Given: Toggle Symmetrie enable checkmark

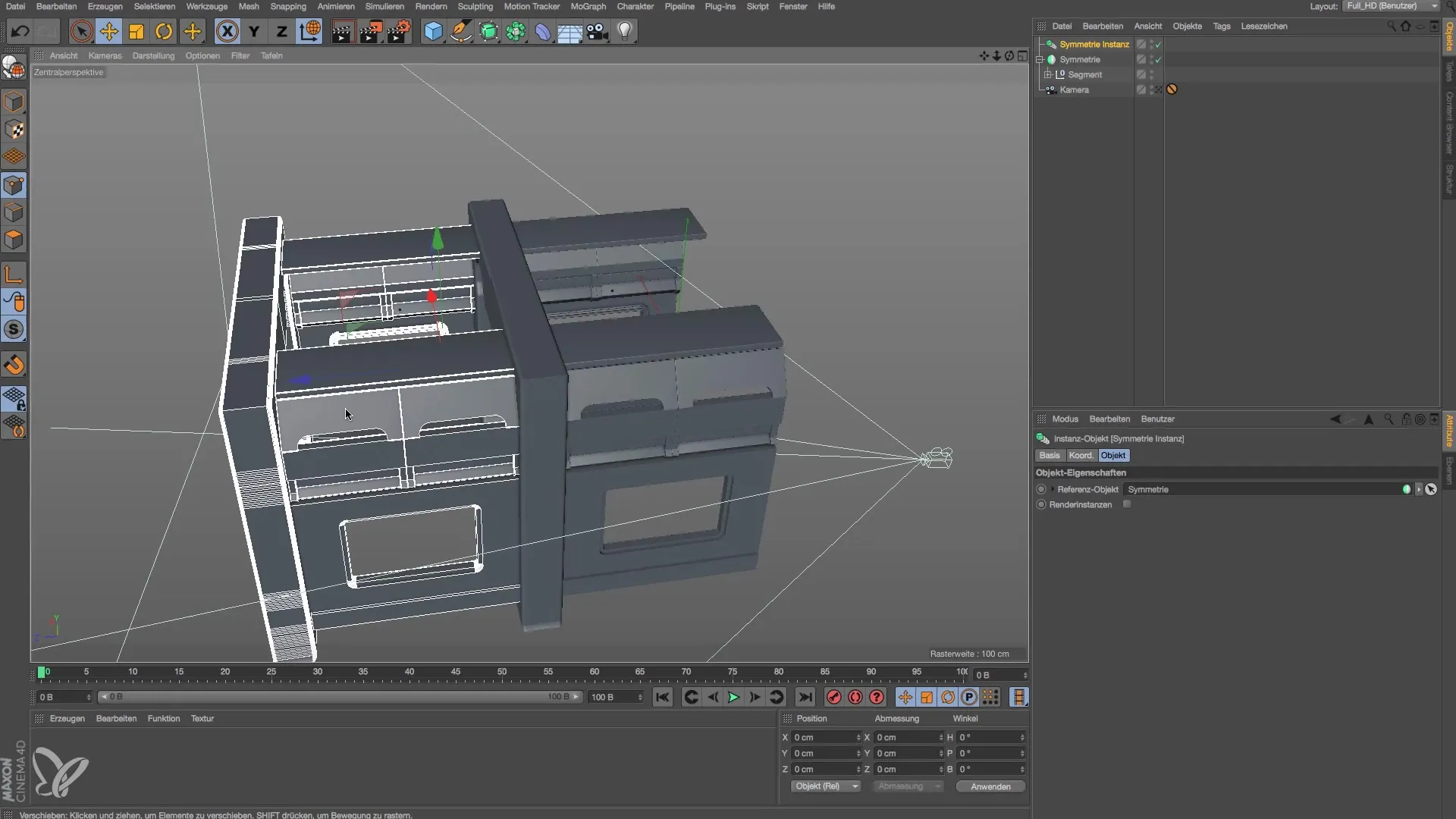Looking at the screenshot, I should [x=1159, y=60].
